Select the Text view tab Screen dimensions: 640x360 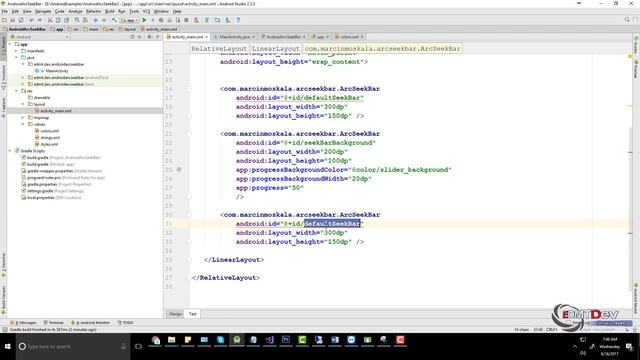click(x=192, y=314)
